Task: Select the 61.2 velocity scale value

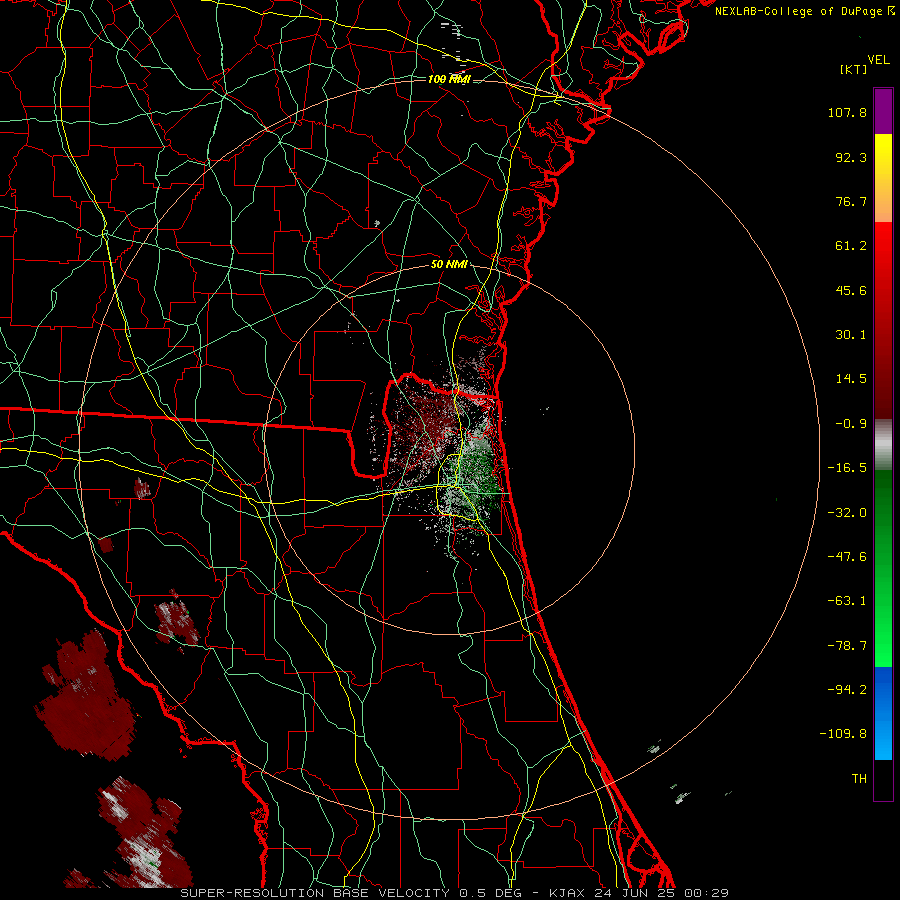Action: click(x=851, y=246)
